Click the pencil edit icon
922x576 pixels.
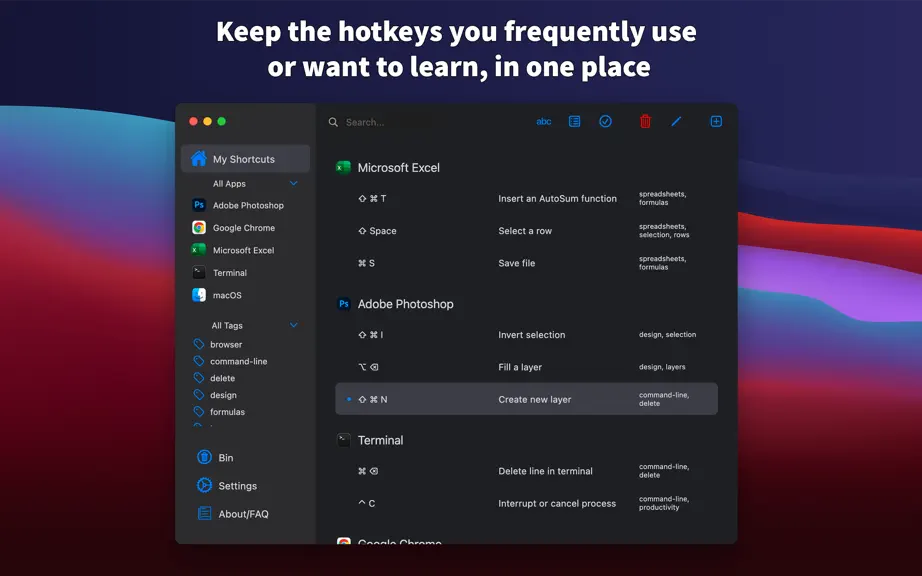[676, 122]
